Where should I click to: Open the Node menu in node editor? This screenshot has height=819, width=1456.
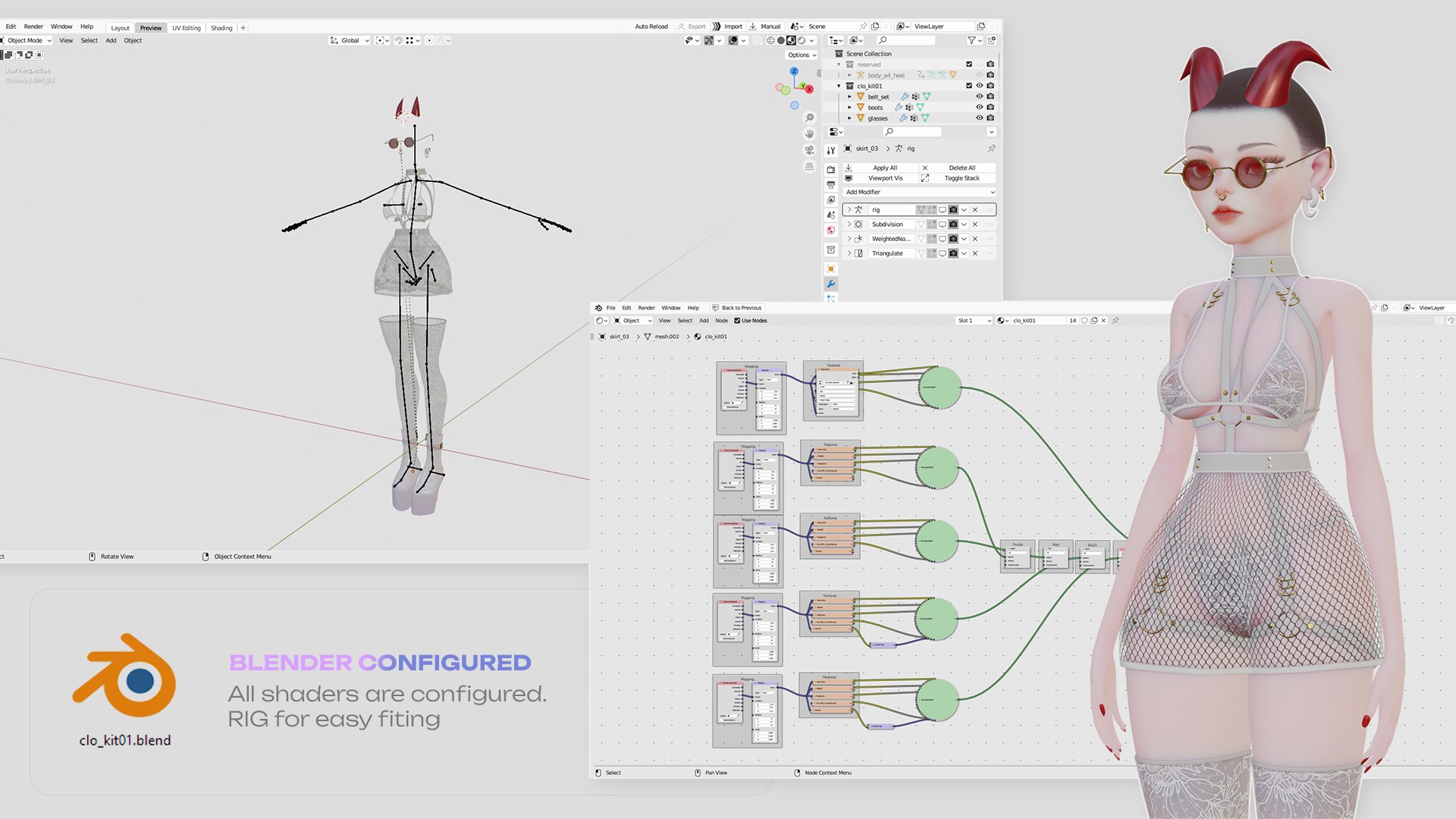[721, 321]
